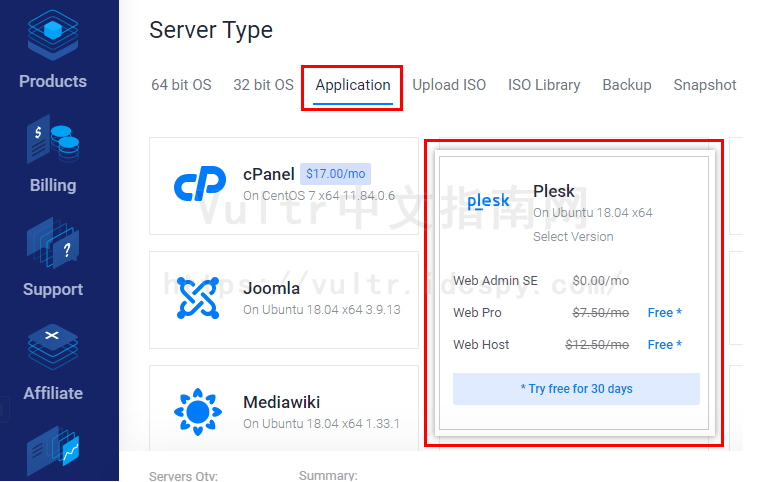Click the Affiliate sidebar label
The height and width of the screenshot is (482, 777).
coord(53,393)
